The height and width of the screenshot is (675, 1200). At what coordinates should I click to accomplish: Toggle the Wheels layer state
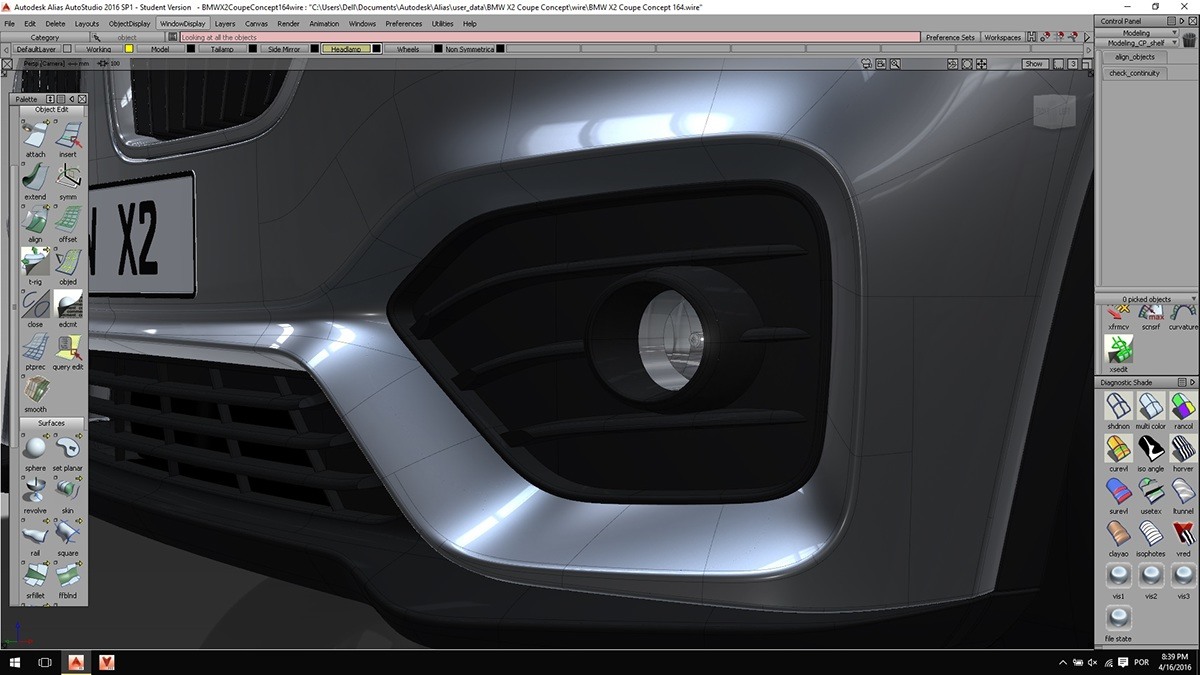(409, 48)
